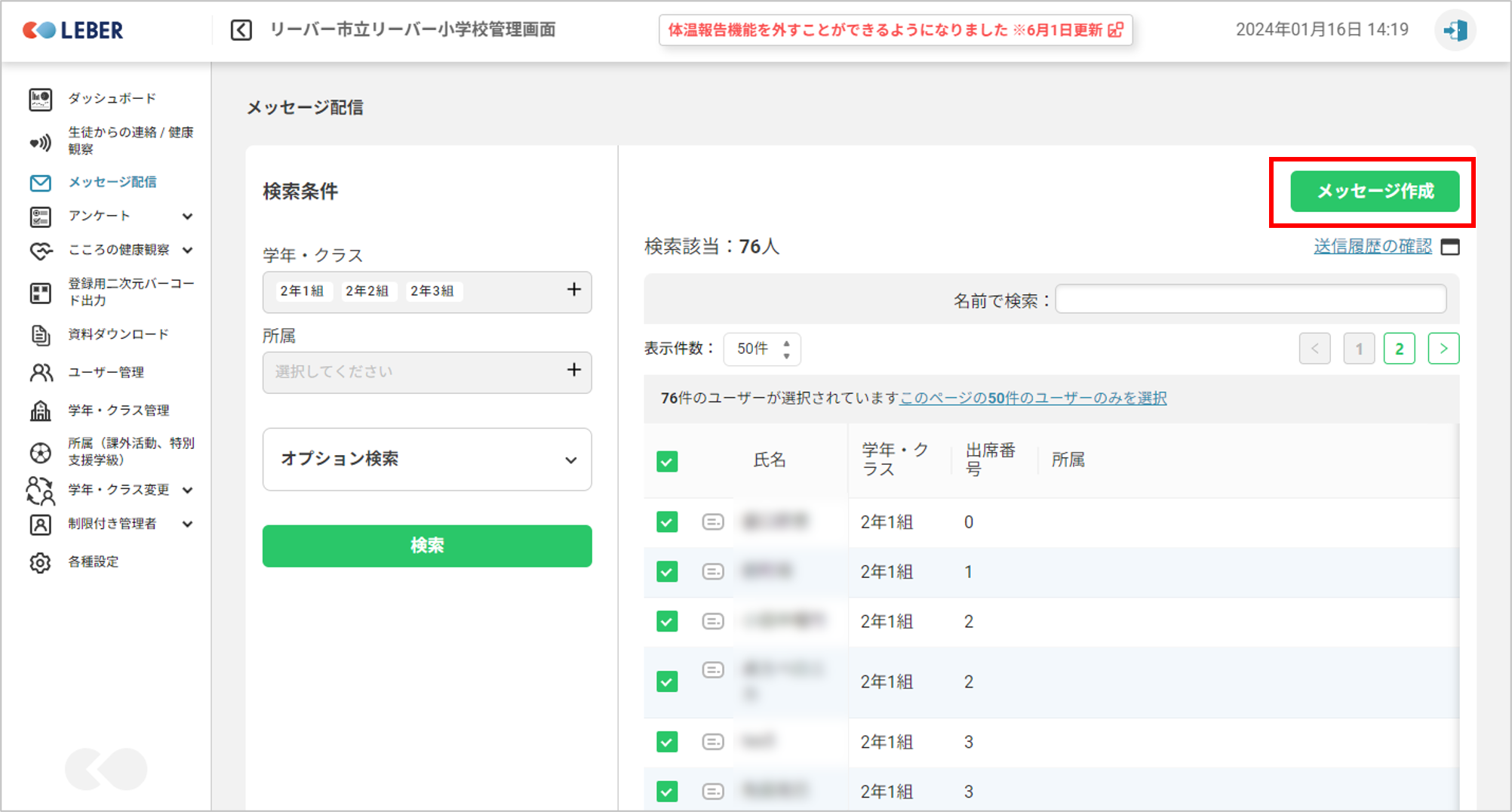Click the message icon in attendance number 0 row

point(712,521)
